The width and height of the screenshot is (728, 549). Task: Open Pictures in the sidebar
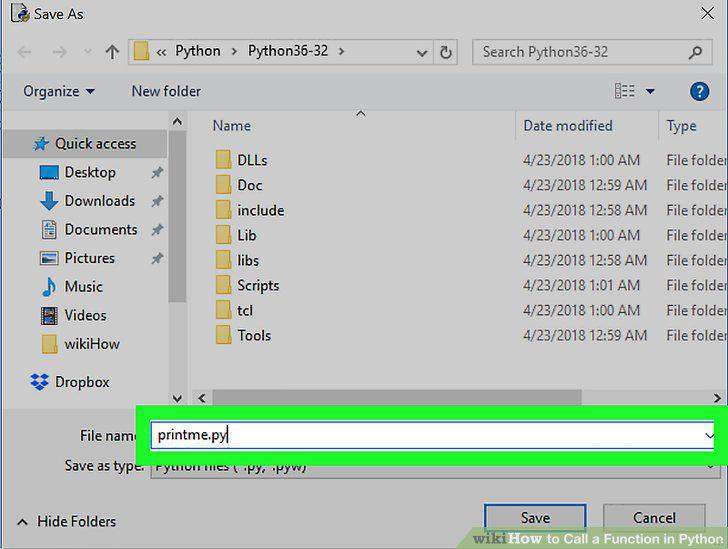[x=90, y=258]
